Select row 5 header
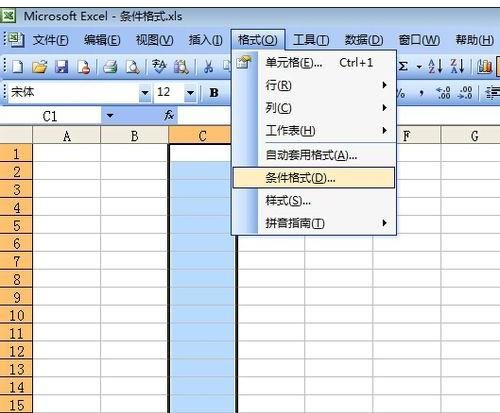Viewport: 500px width, 413px height. point(16,225)
